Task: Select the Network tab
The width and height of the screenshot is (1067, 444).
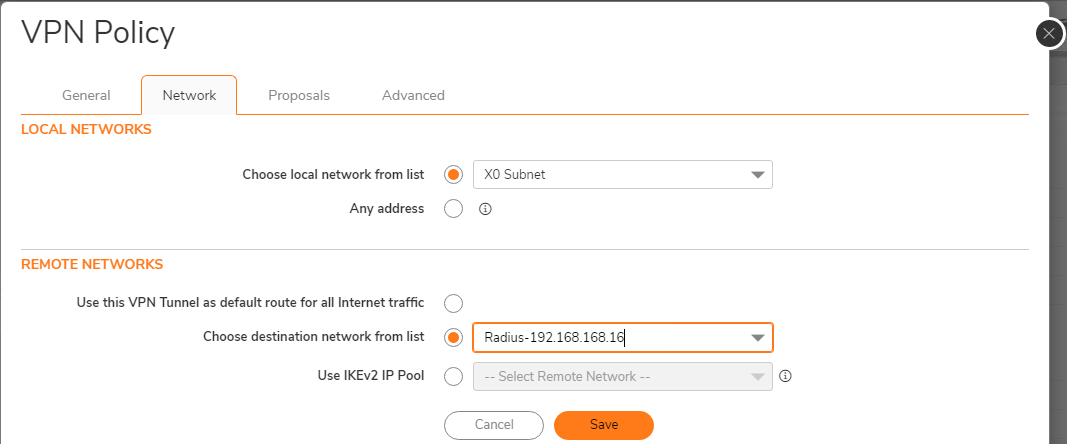Action: click(189, 95)
